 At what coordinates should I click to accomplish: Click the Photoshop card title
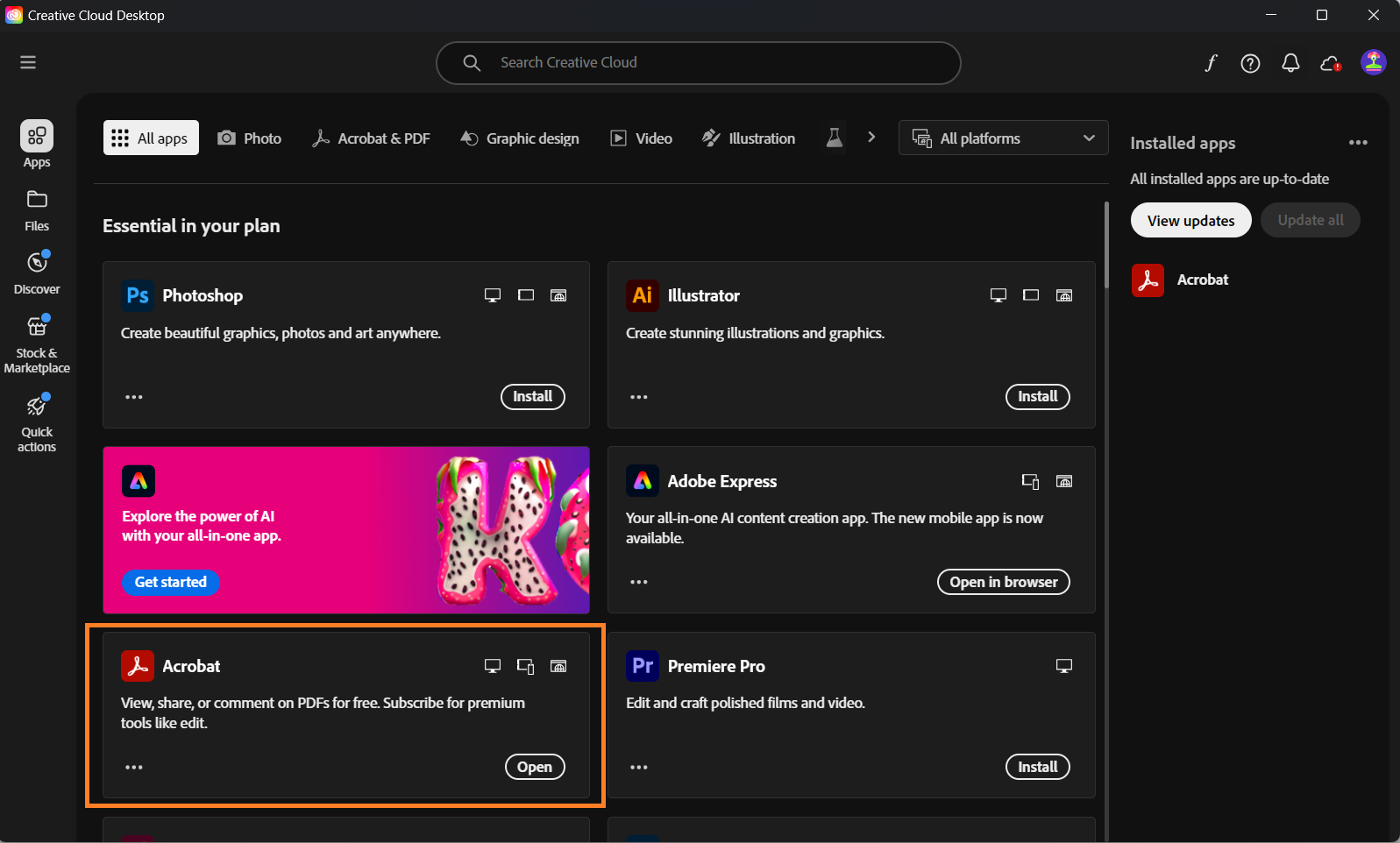tap(203, 295)
